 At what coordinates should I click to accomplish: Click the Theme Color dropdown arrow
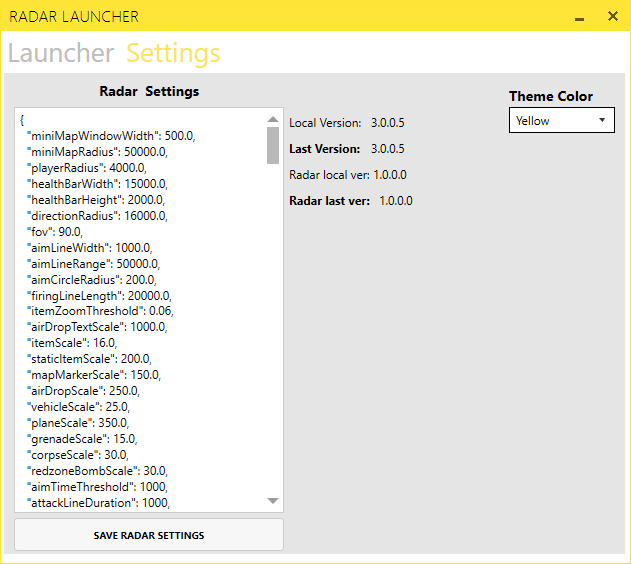602,121
